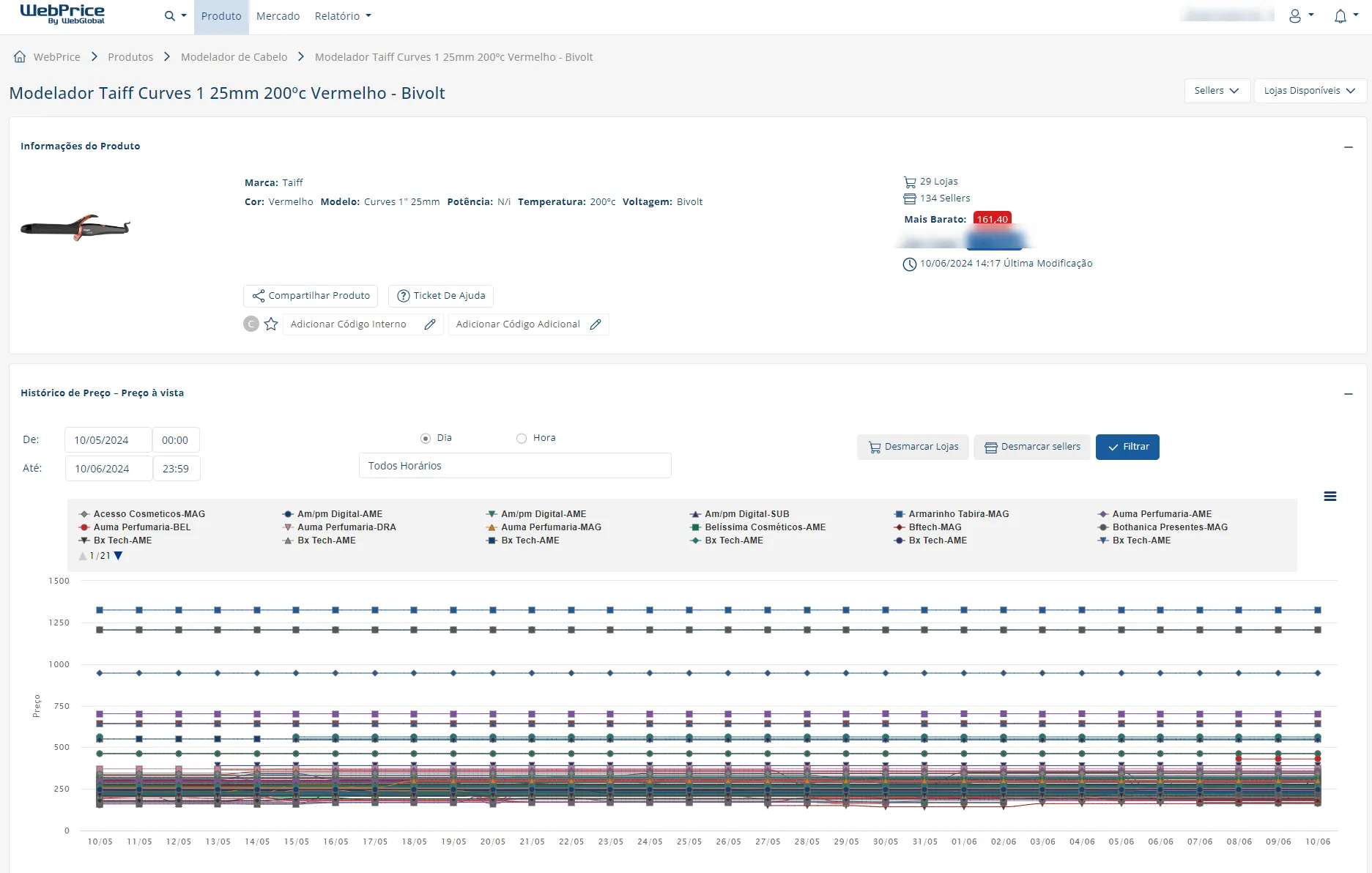Viewport: 1372px width, 873px height.
Task: Click the Desmarcar sellers button
Action: coord(1032,447)
